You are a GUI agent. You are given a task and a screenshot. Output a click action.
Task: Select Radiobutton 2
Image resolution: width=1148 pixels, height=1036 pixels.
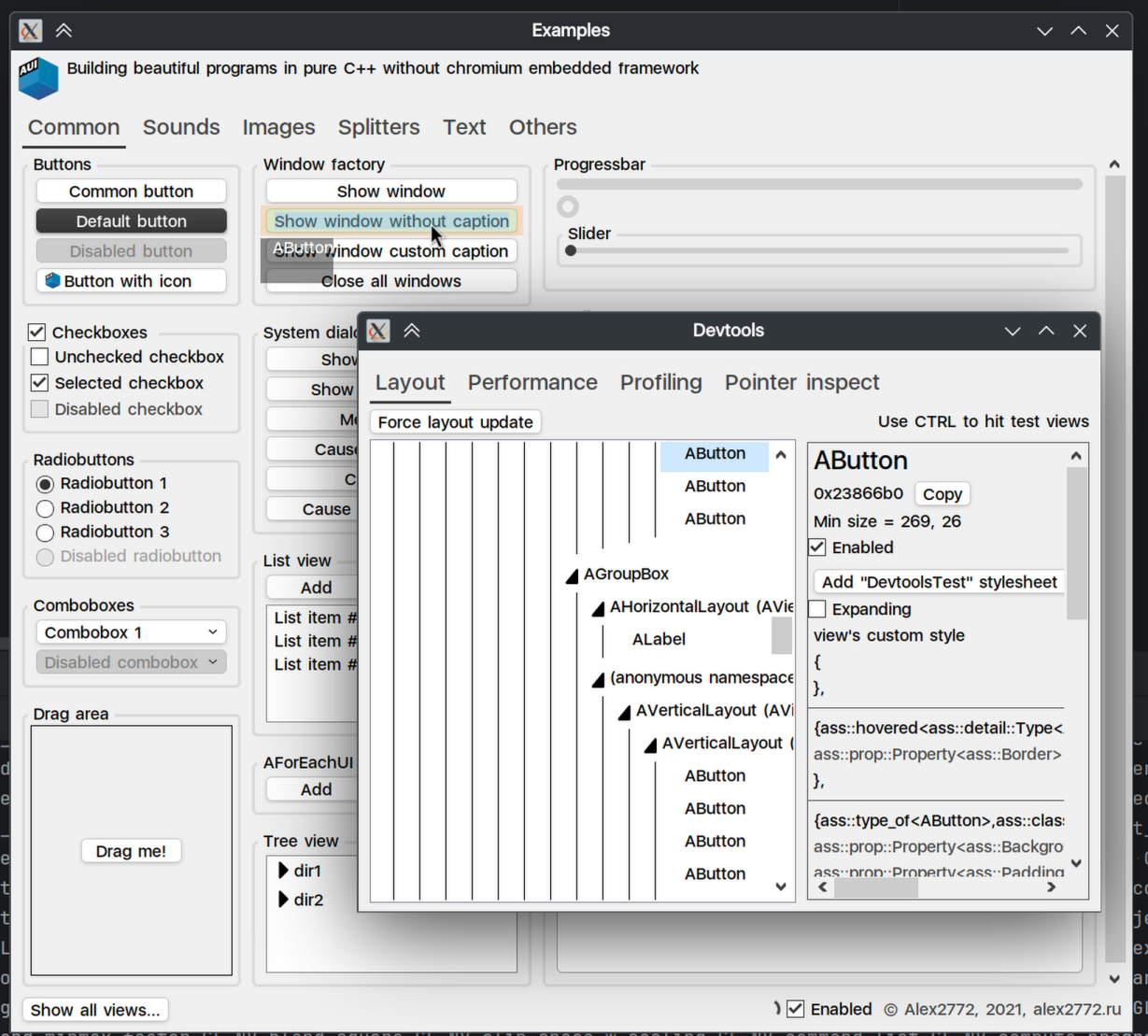click(45, 508)
